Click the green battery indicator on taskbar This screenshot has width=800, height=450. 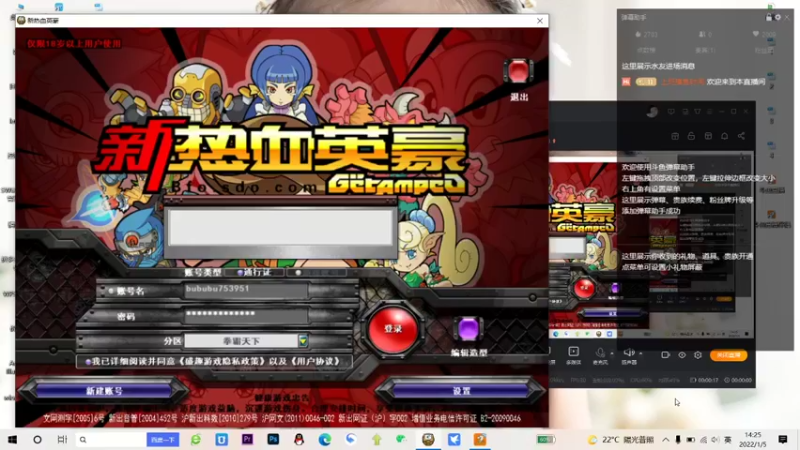pyautogui.click(x=545, y=439)
